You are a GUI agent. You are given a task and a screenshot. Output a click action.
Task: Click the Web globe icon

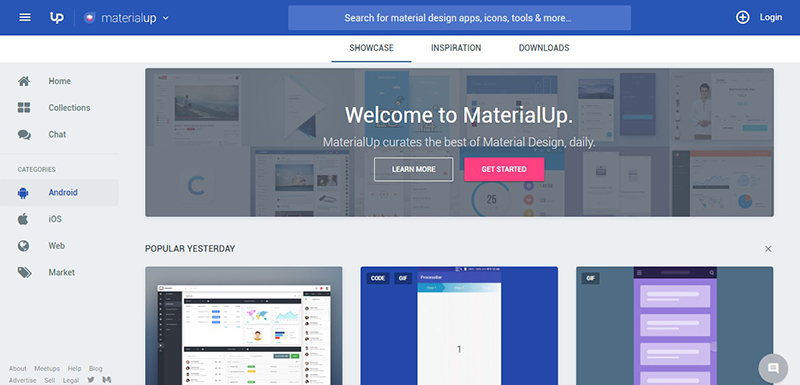click(23, 246)
